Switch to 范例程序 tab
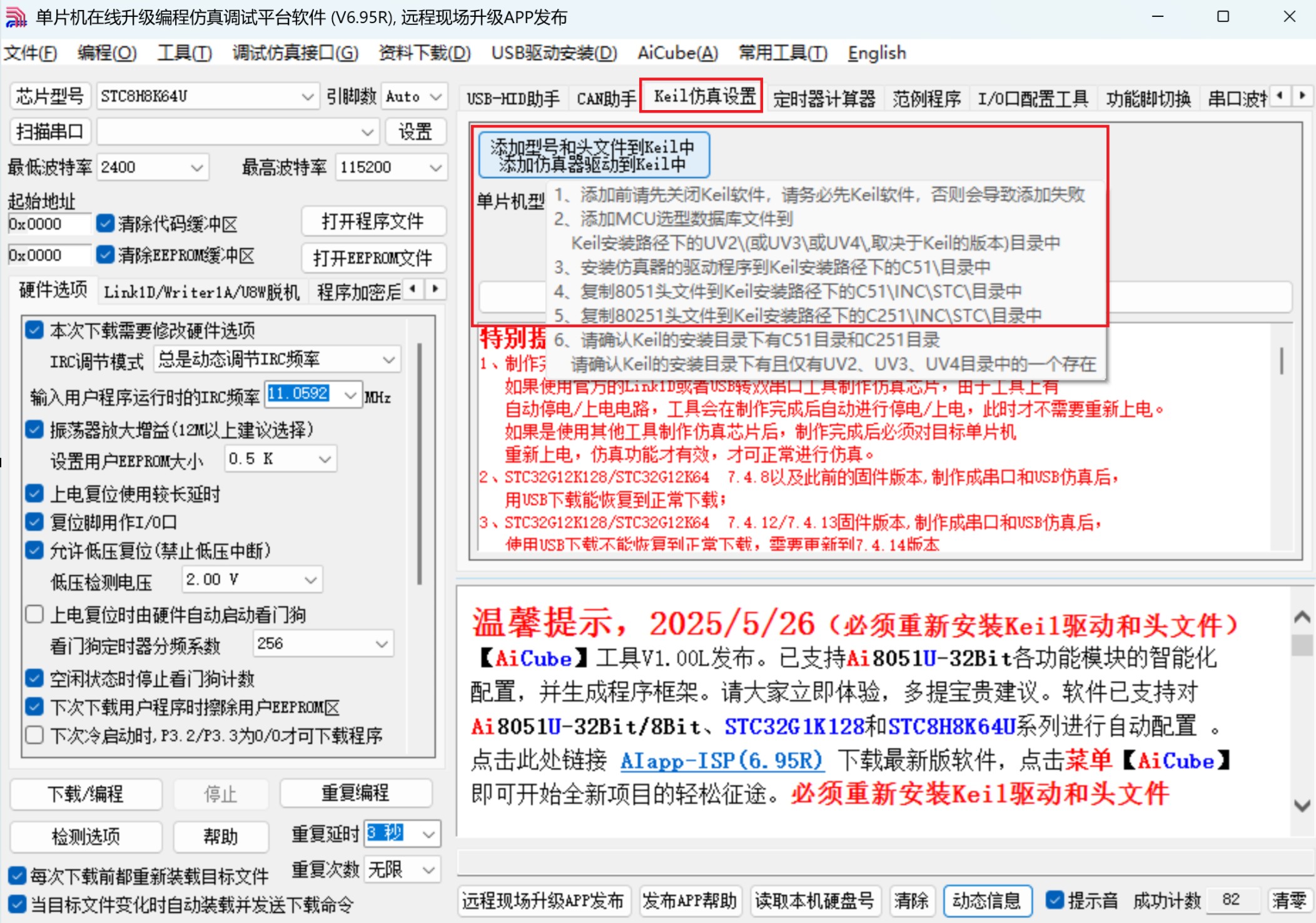The image size is (1316, 923). pyautogui.click(x=926, y=98)
